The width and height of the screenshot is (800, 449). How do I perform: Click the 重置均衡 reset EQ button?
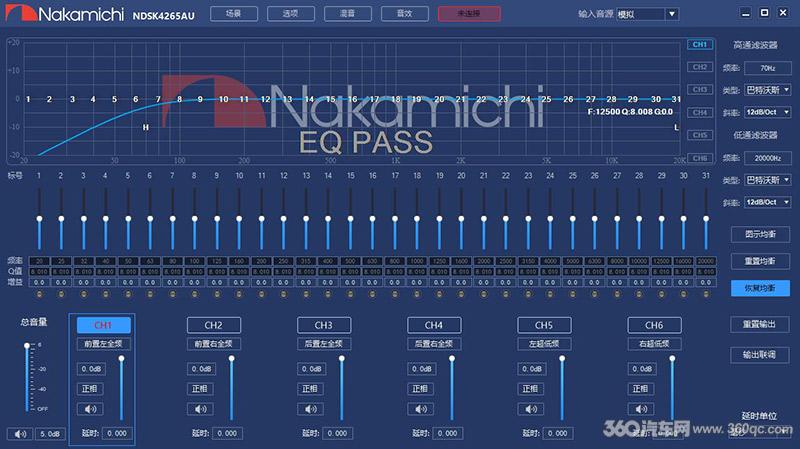coord(760,261)
